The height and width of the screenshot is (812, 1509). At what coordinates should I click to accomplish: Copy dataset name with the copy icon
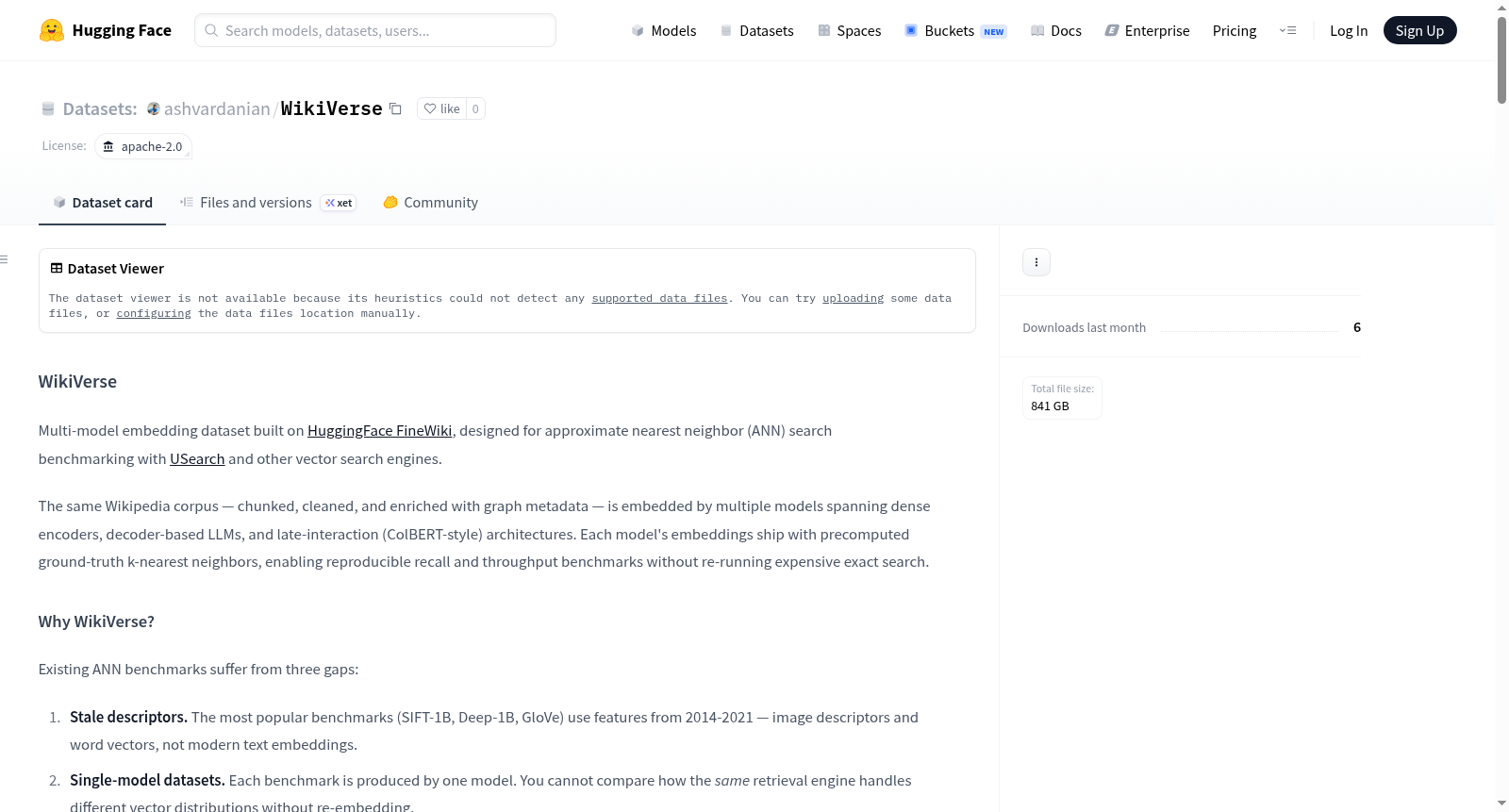(396, 108)
